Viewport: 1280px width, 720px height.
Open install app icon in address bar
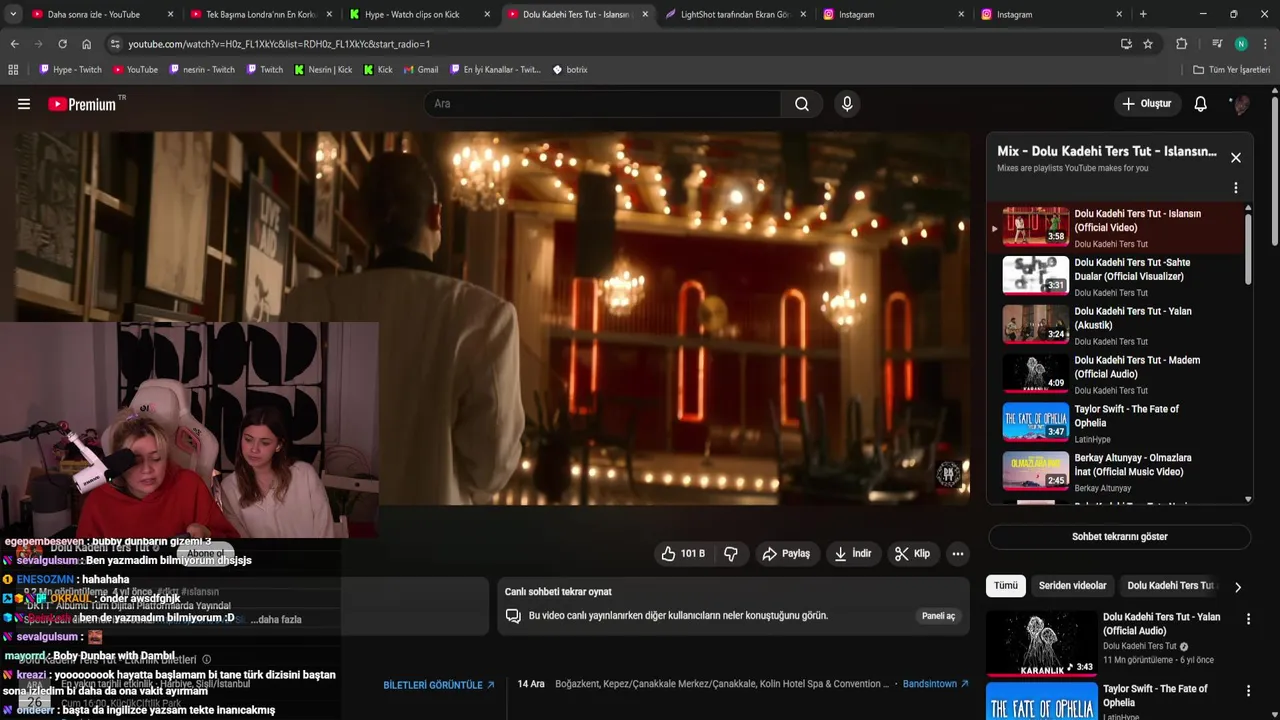coord(1126,44)
